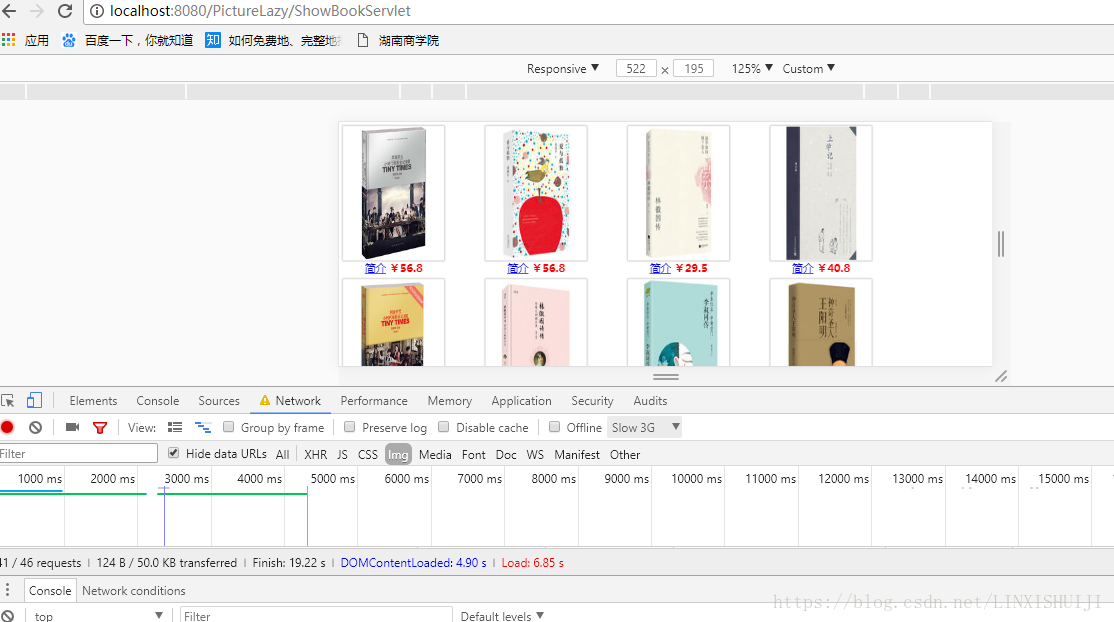Switch to the Console tab
This screenshot has width=1114, height=622.
[x=158, y=401]
